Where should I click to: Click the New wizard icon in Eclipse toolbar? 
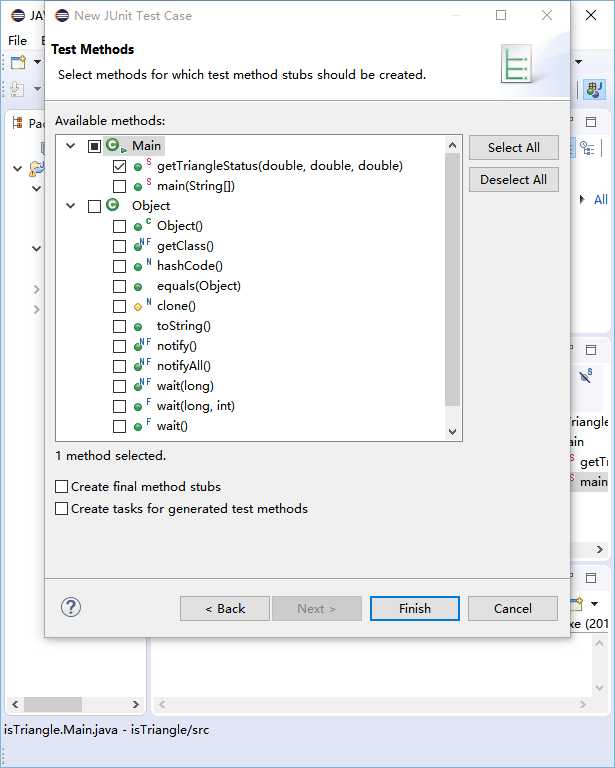18,62
